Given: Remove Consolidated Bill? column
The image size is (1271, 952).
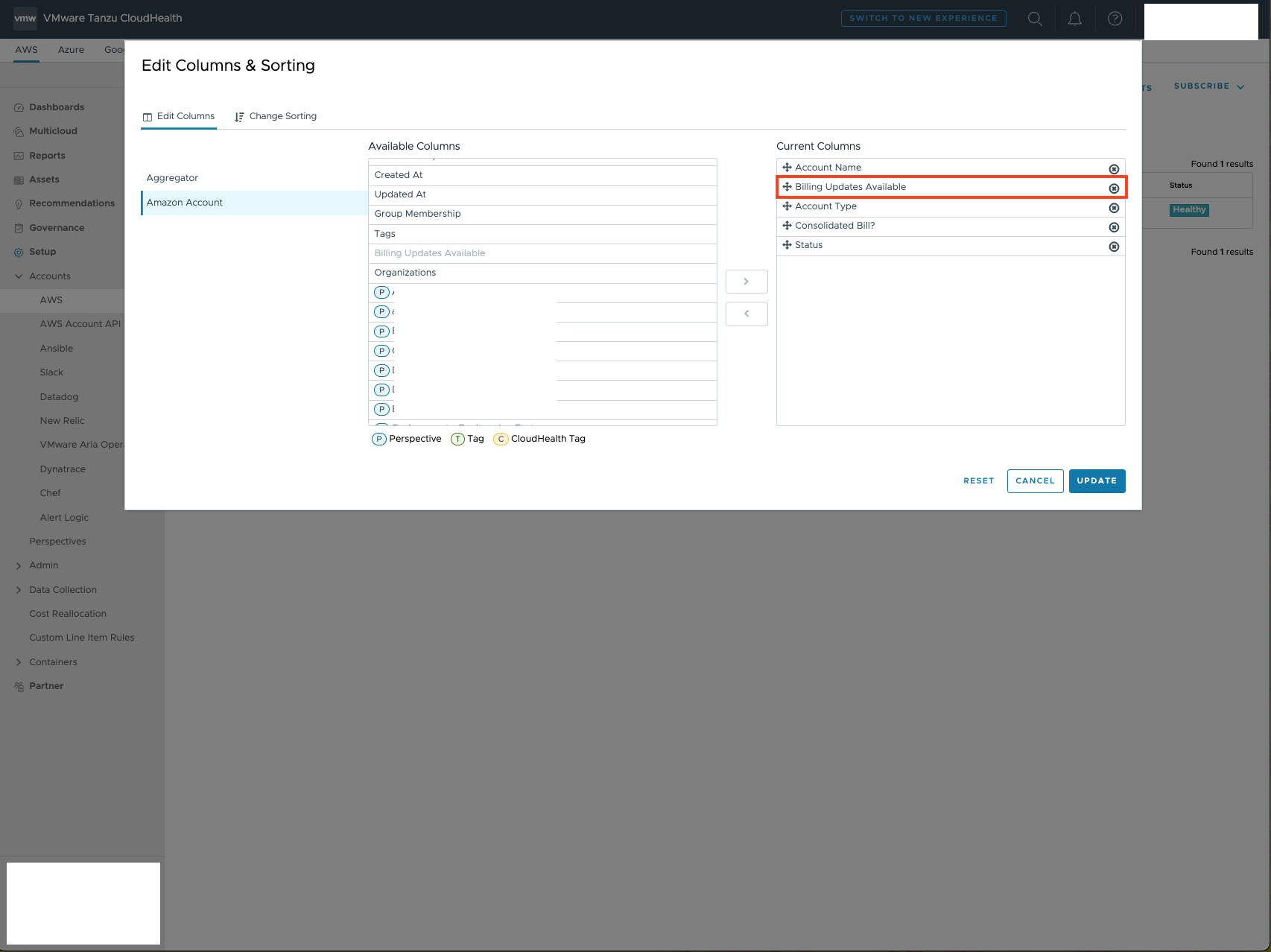Looking at the screenshot, I should pyautogui.click(x=1114, y=226).
